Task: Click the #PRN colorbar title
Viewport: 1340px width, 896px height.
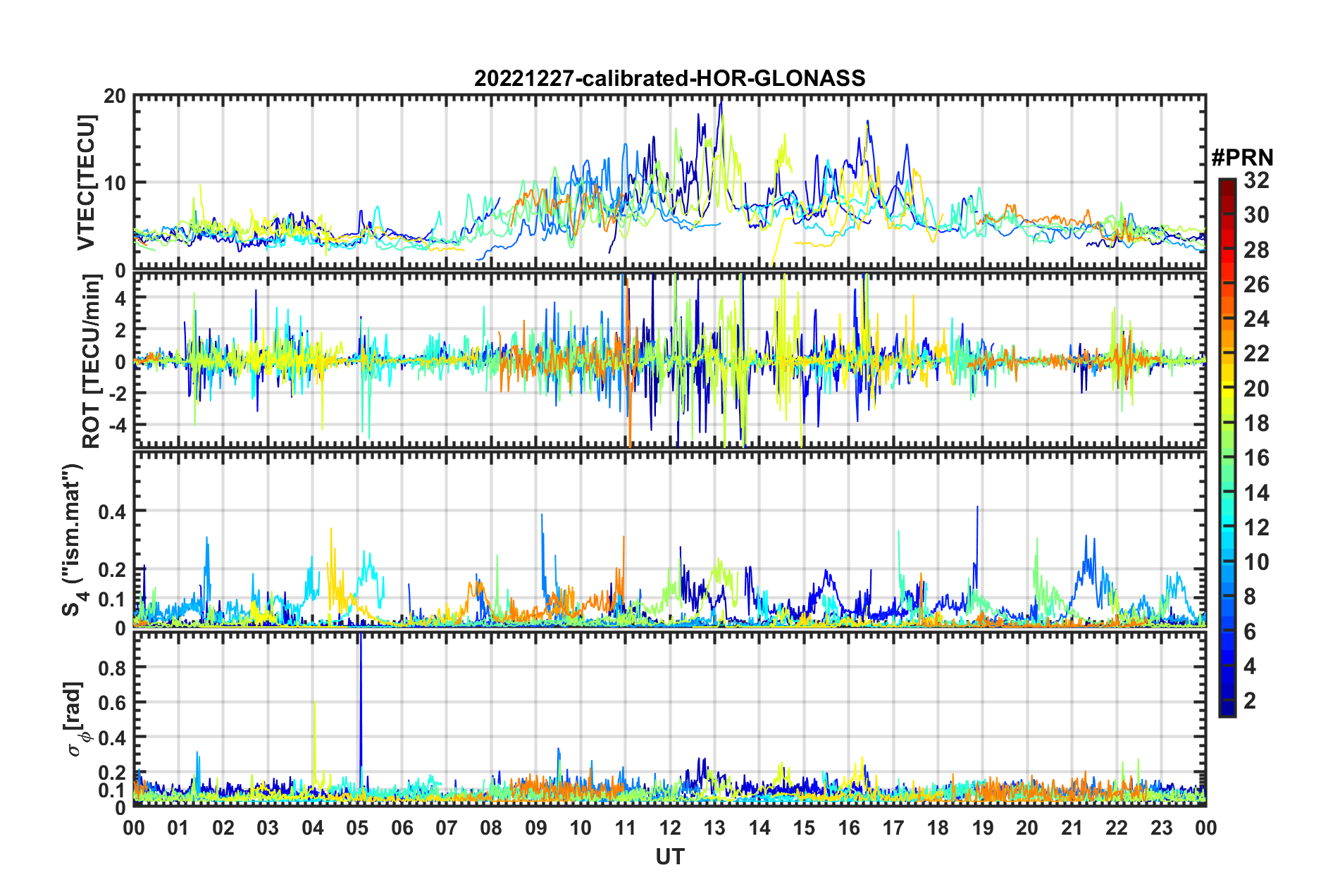Action: 1242,157
